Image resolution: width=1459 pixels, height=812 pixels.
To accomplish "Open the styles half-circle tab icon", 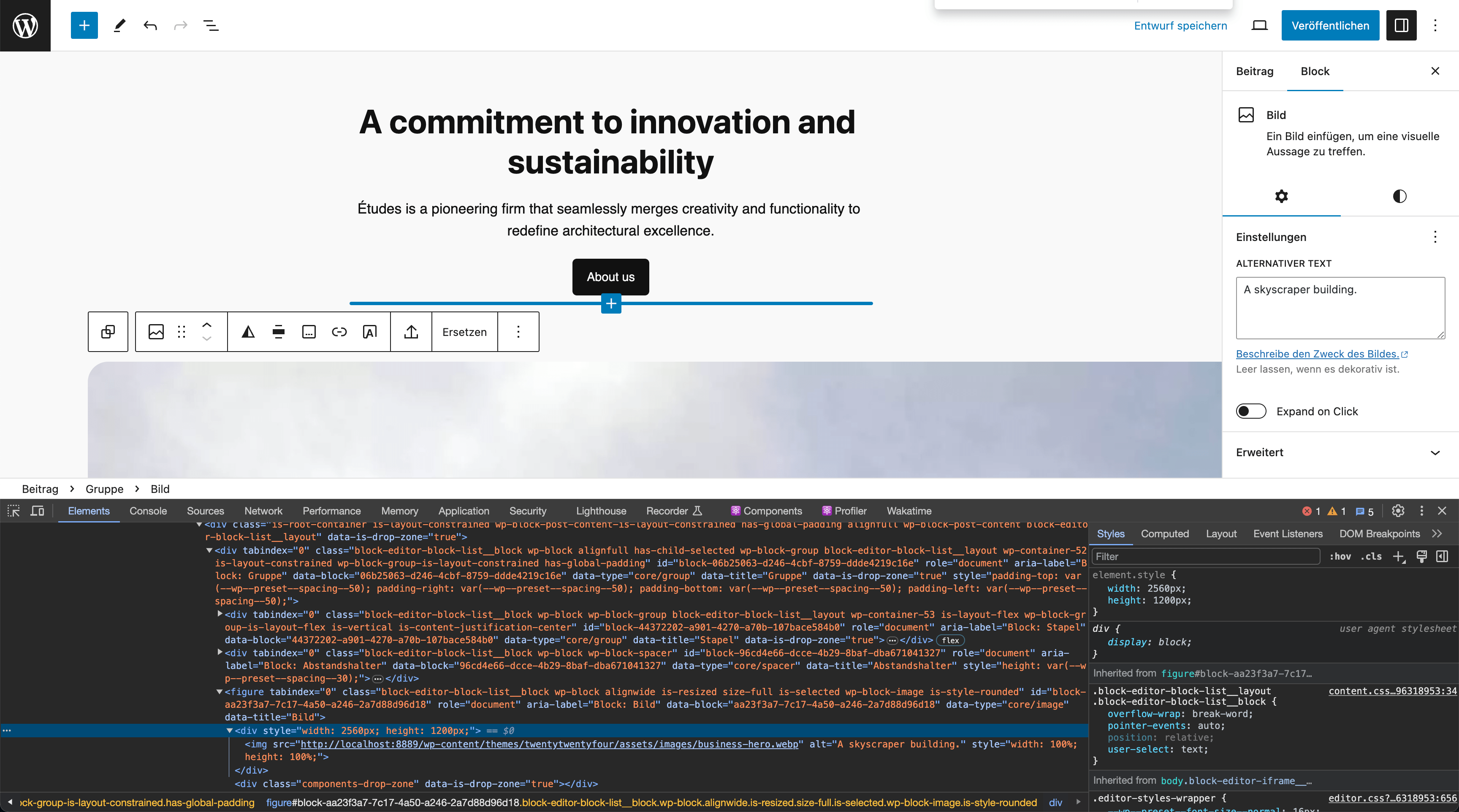I will pos(1399,197).
